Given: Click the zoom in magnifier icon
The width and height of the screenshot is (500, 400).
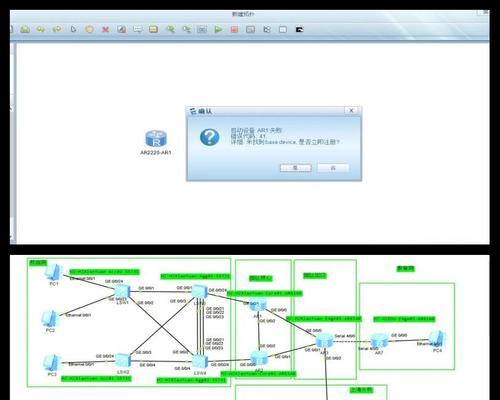Looking at the screenshot, I should (170, 29).
